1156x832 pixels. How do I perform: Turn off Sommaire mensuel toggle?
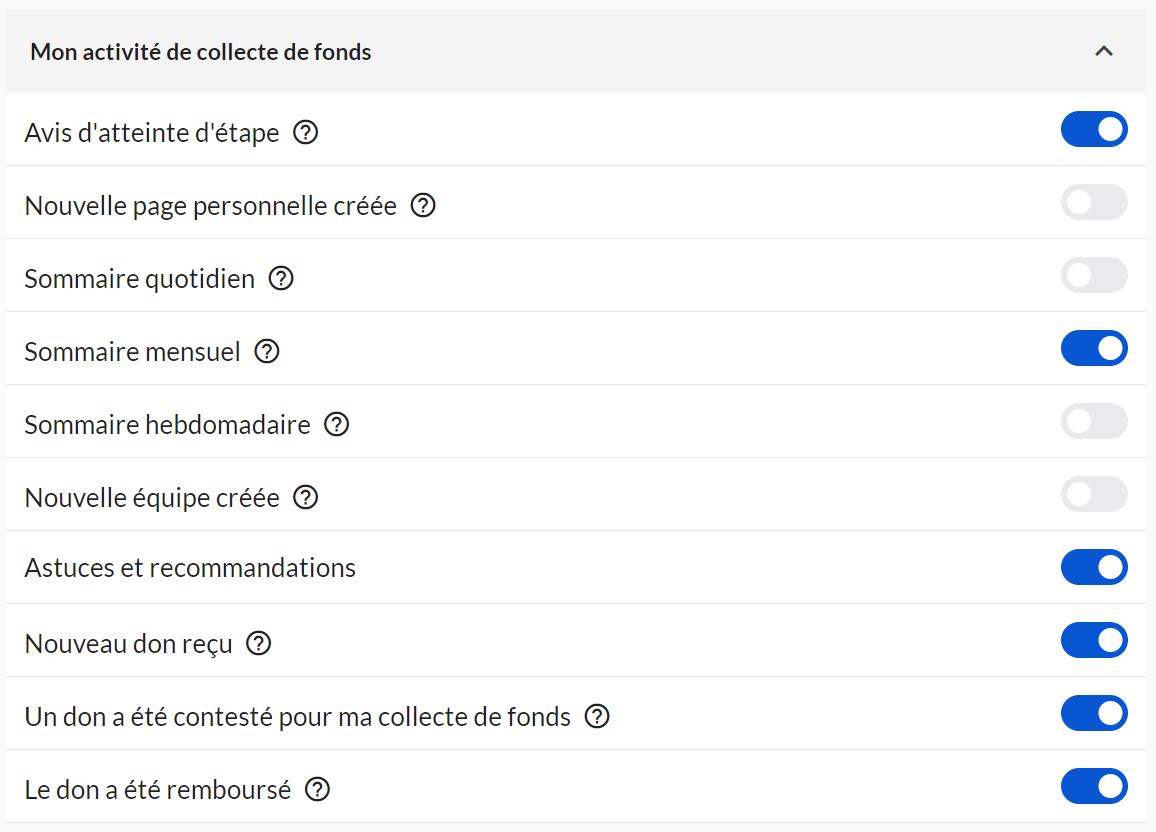pos(1094,348)
